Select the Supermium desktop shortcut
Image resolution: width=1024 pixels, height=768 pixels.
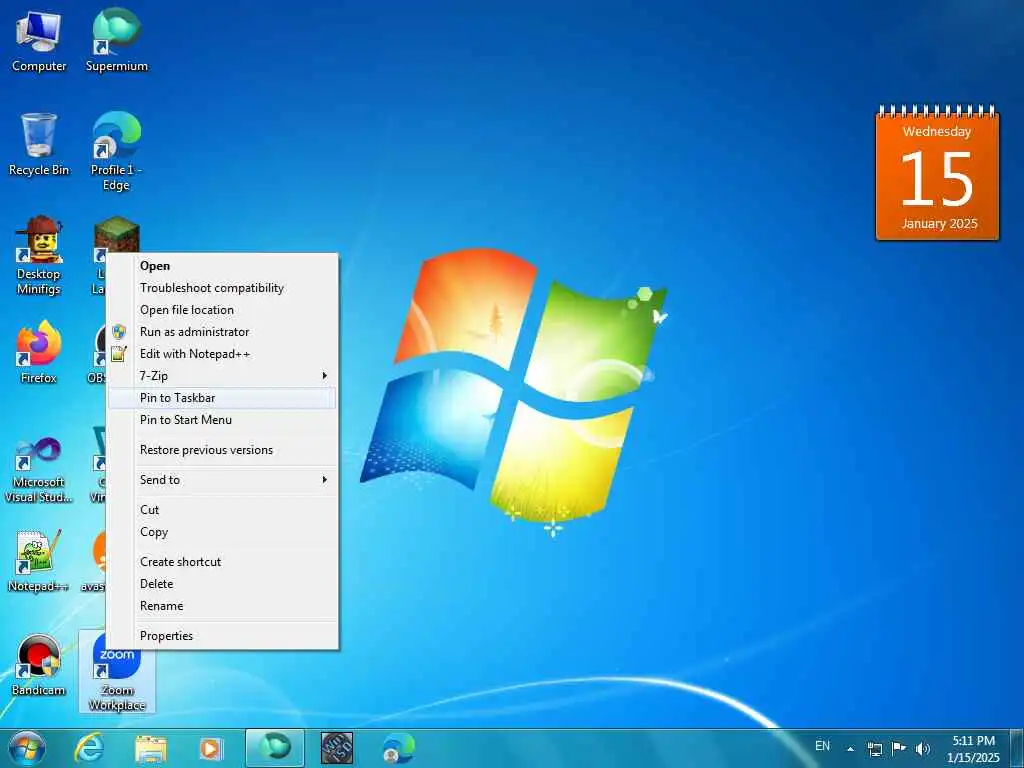(116, 42)
